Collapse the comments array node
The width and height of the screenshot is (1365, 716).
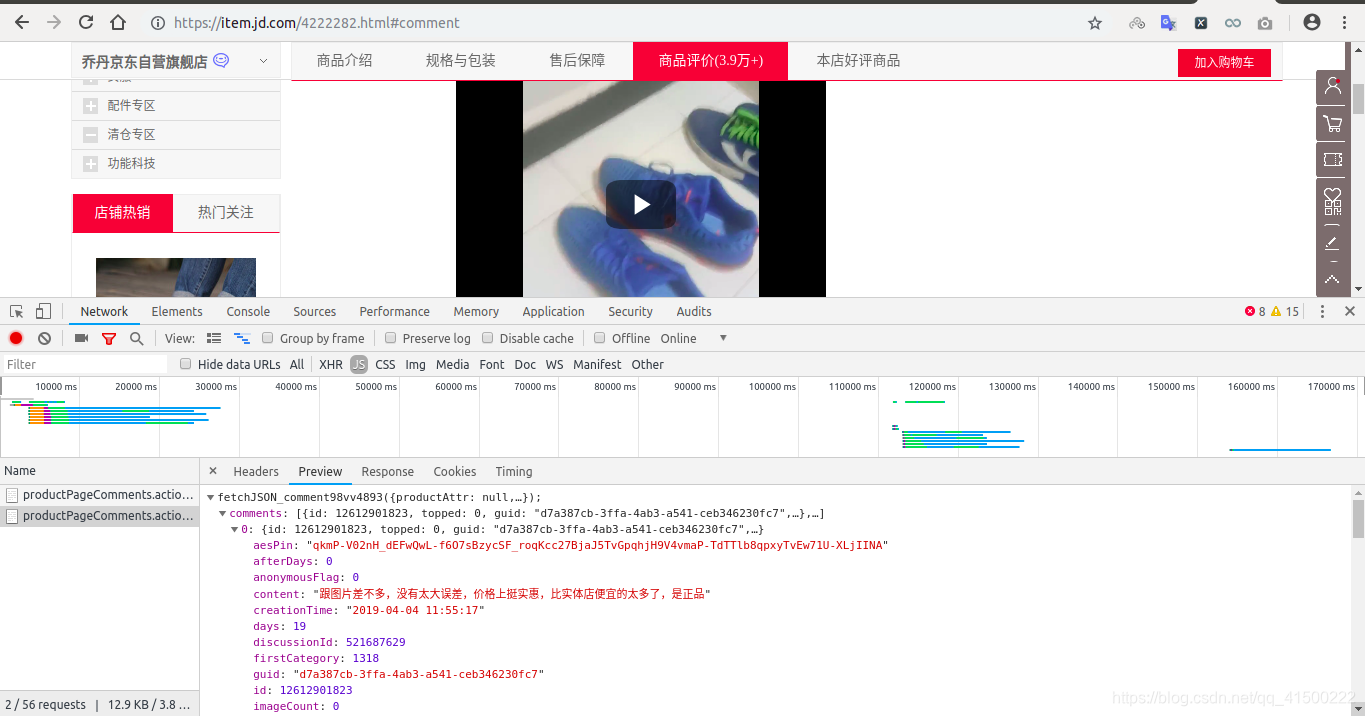(223, 513)
